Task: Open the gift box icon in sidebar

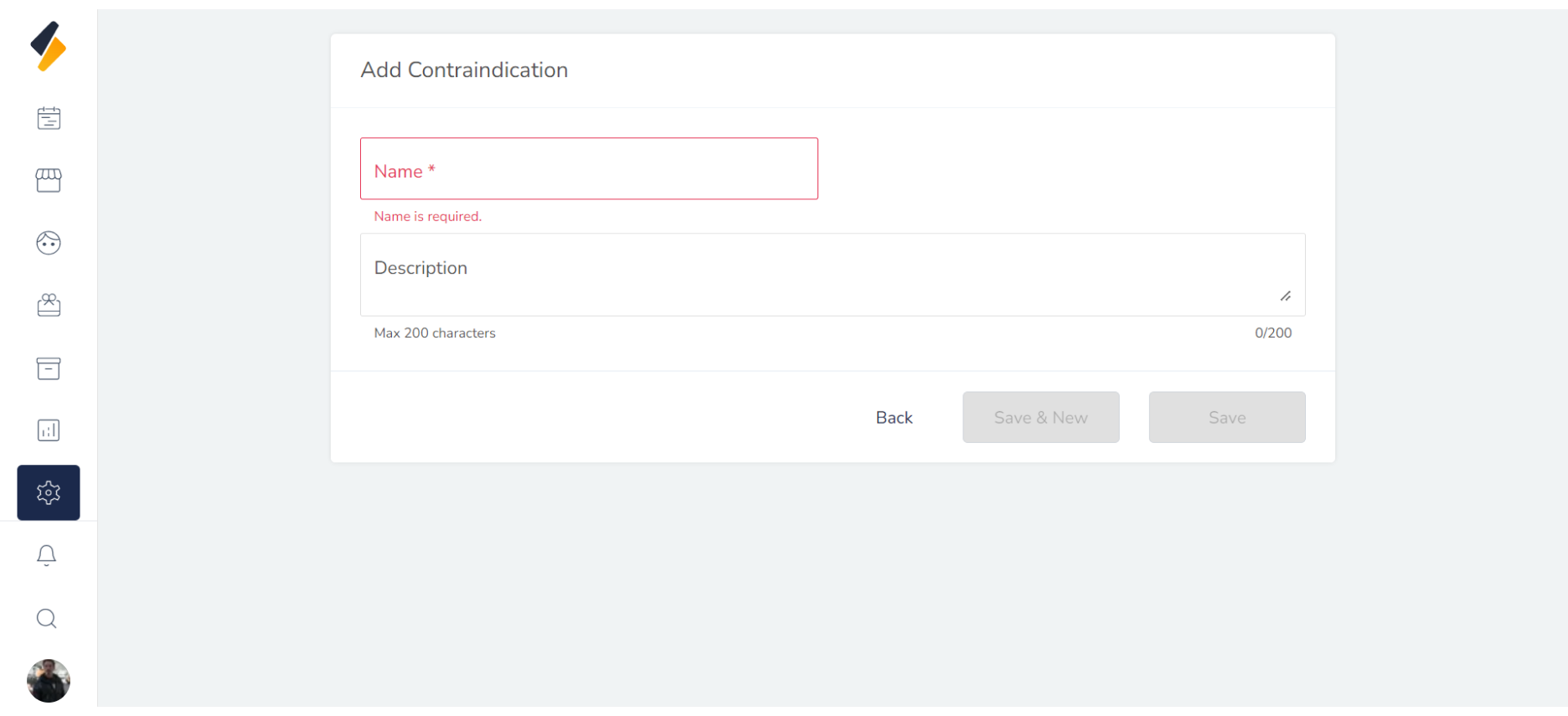Action: click(x=49, y=305)
